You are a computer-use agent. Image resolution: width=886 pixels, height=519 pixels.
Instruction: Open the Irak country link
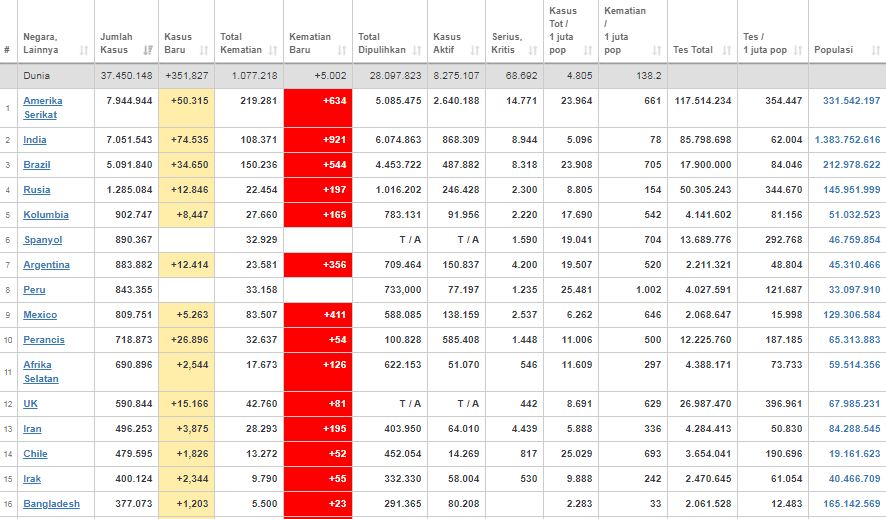pyautogui.click(x=32, y=478)
